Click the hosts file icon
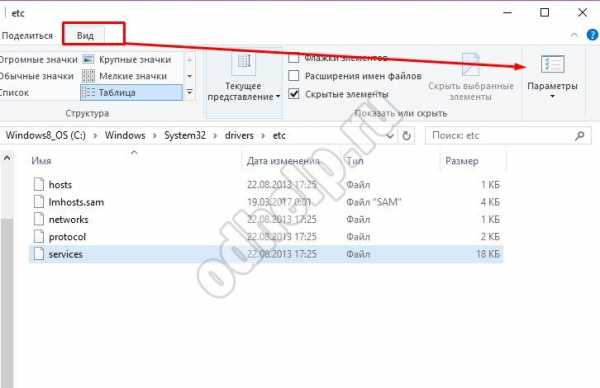The width and height of the screenshot is (600, 388). [39, 184]
